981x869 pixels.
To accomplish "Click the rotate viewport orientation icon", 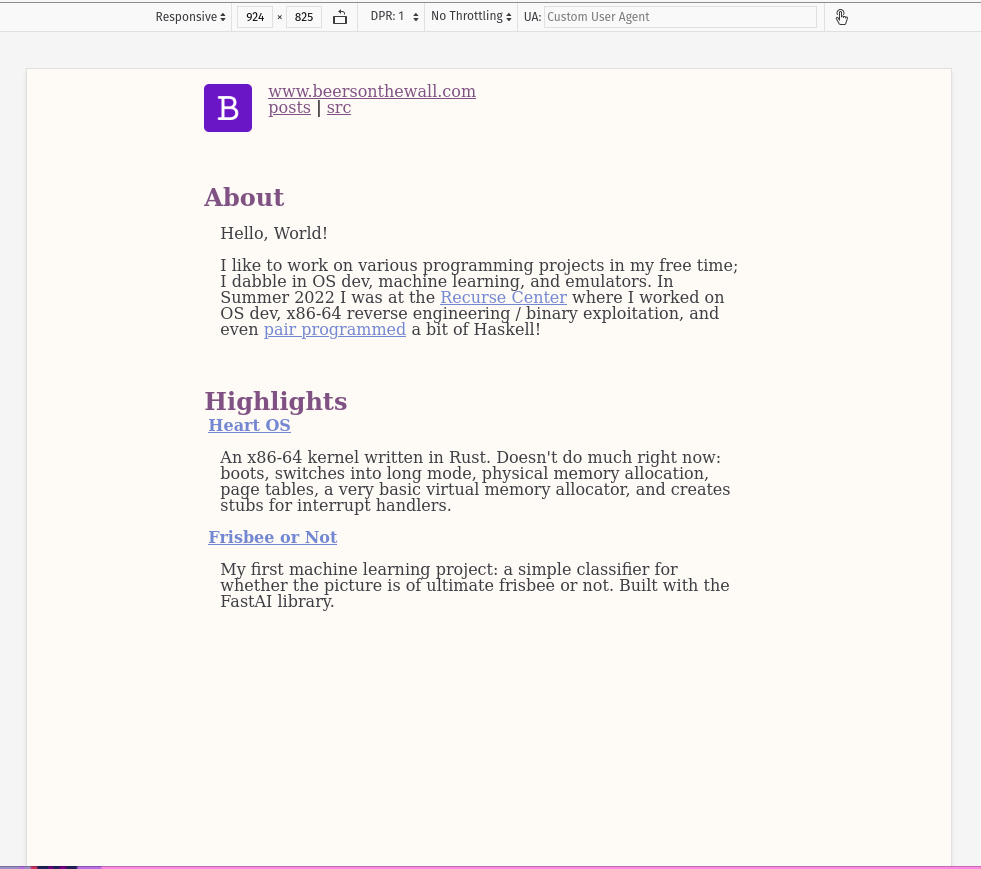I will coord(340,17).
